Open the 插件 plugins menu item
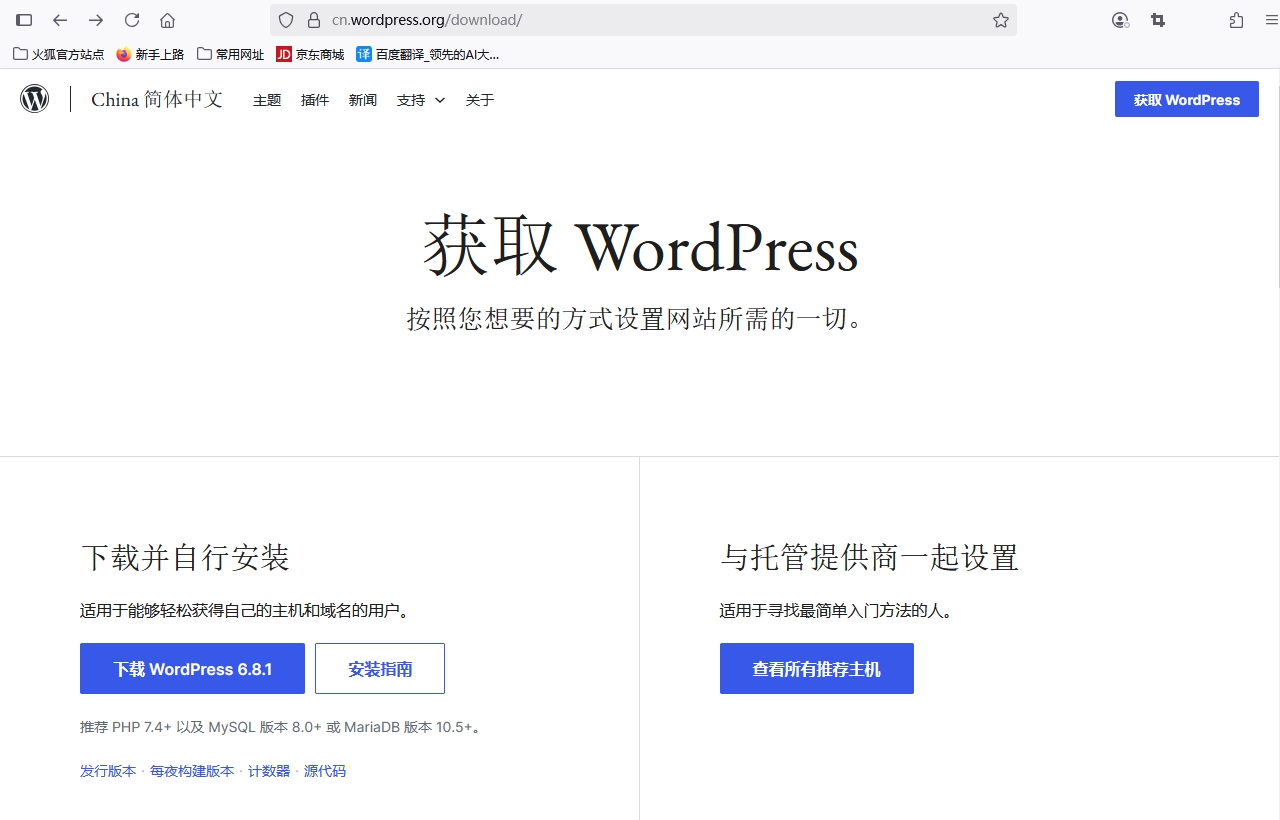The height and width of the screenshot is (820, 1280). pos(315,100)
